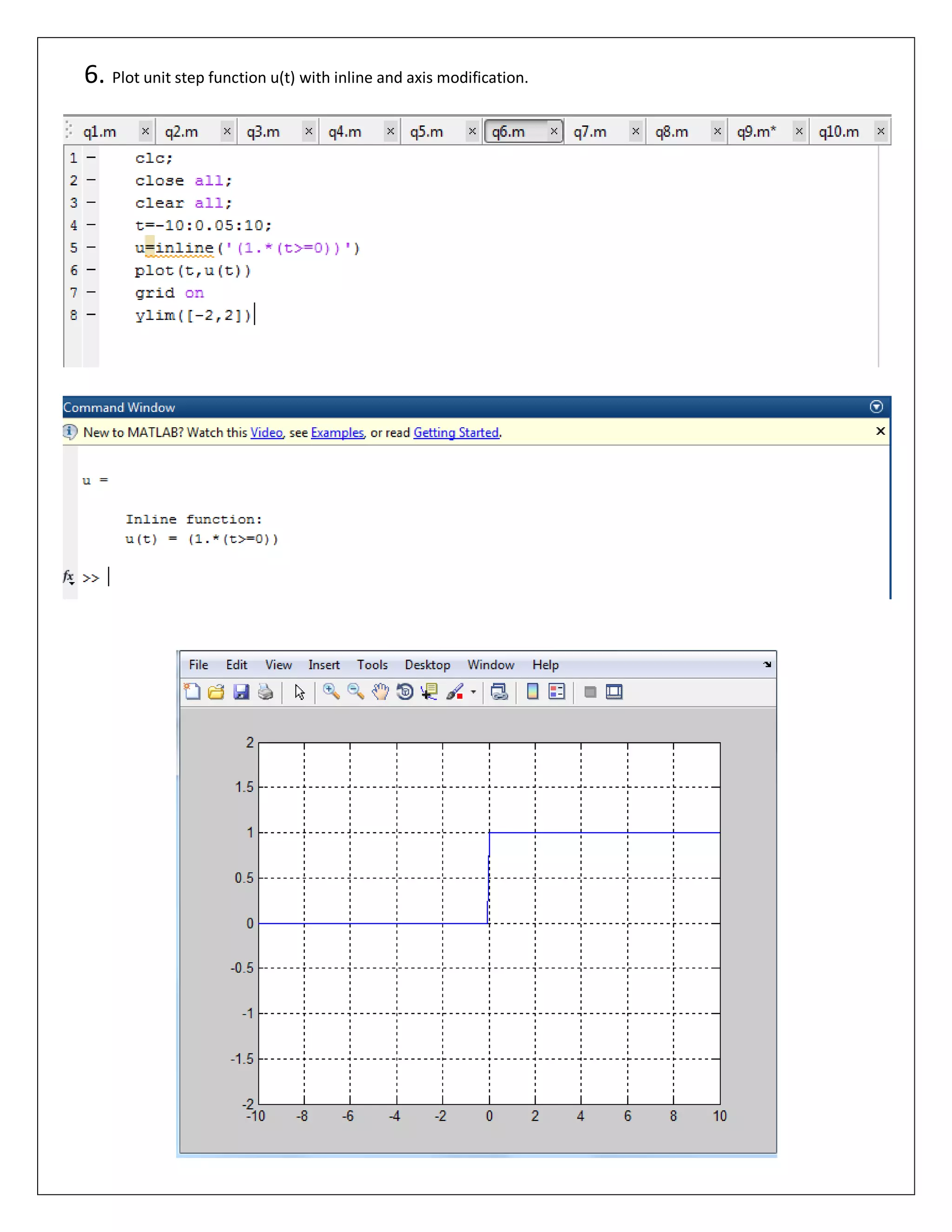Activate the Rotate 3D tool

405,692
